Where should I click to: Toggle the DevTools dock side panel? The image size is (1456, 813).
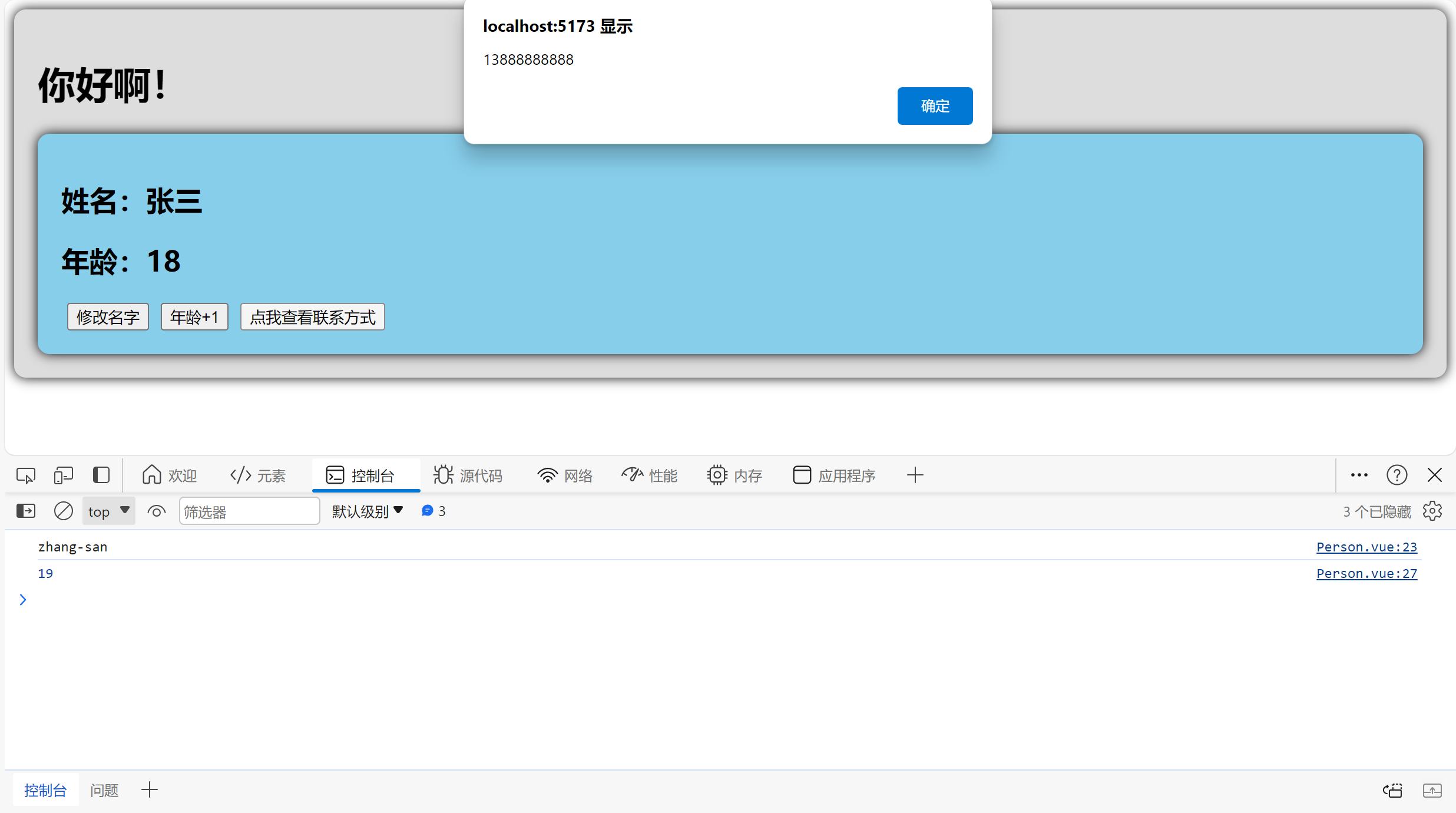[101, 475]
